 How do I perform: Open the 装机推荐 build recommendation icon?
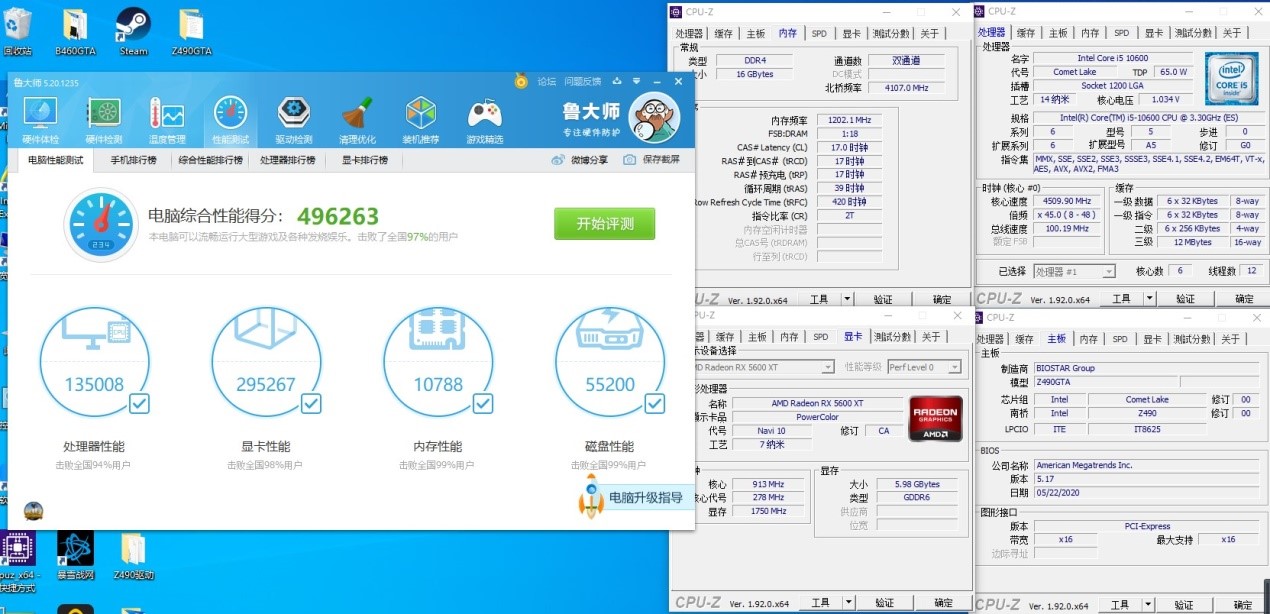[420, 121]
